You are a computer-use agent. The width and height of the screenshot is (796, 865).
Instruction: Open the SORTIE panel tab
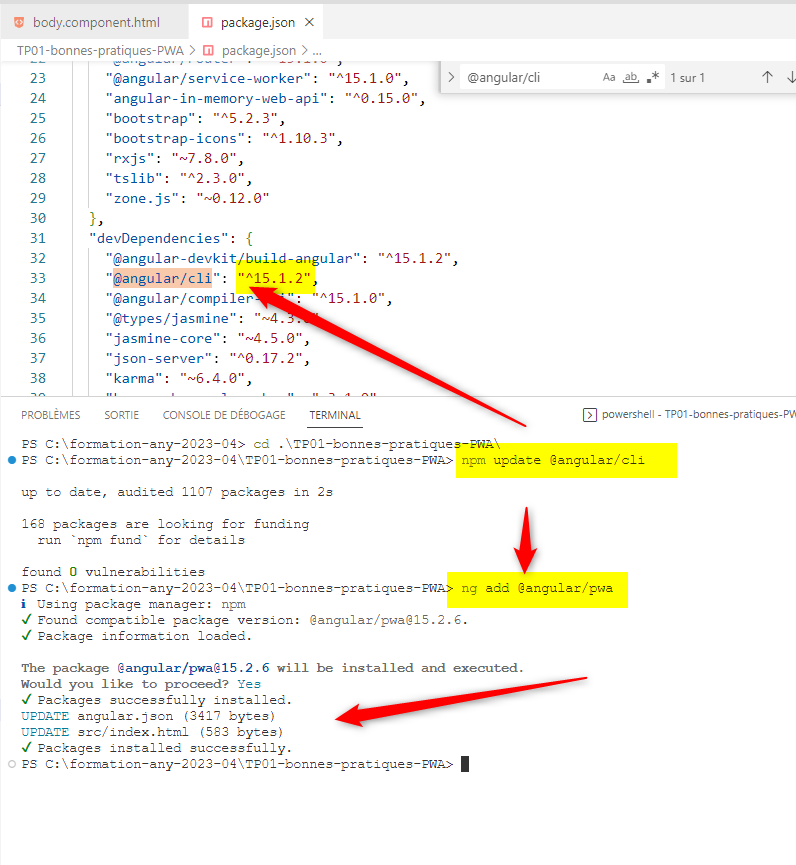(121, 415)
